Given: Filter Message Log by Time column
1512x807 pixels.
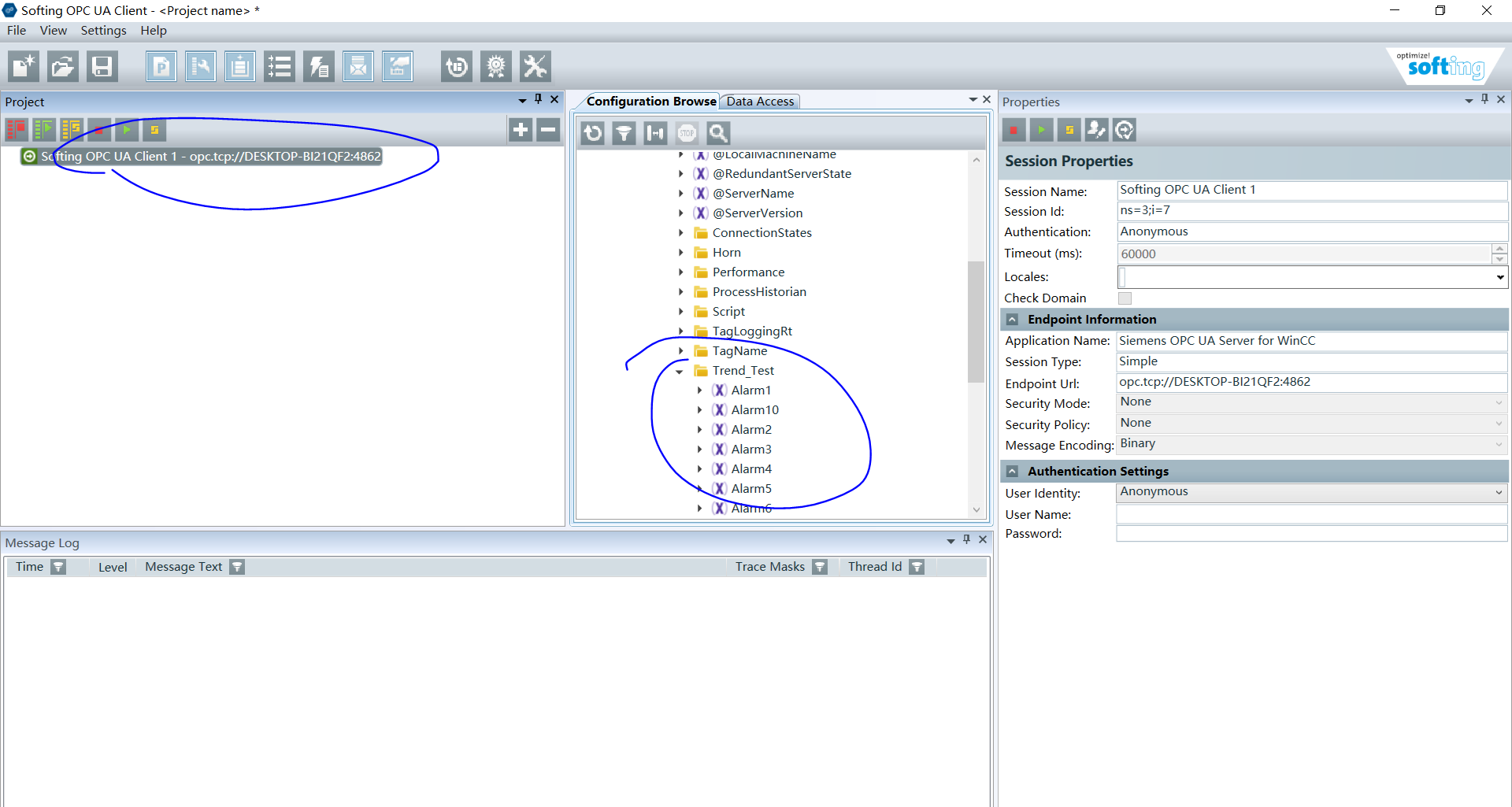Looking at the screenshot, I should tap(58, 567).
